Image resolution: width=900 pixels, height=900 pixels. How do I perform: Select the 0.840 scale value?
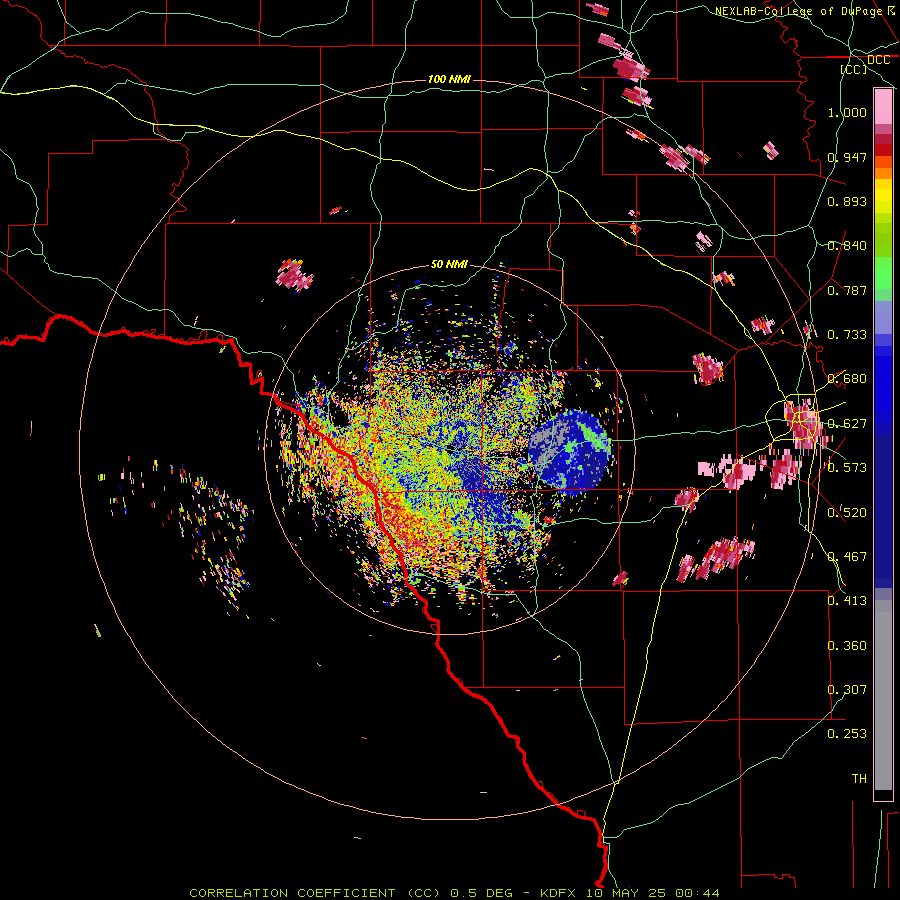847,246
